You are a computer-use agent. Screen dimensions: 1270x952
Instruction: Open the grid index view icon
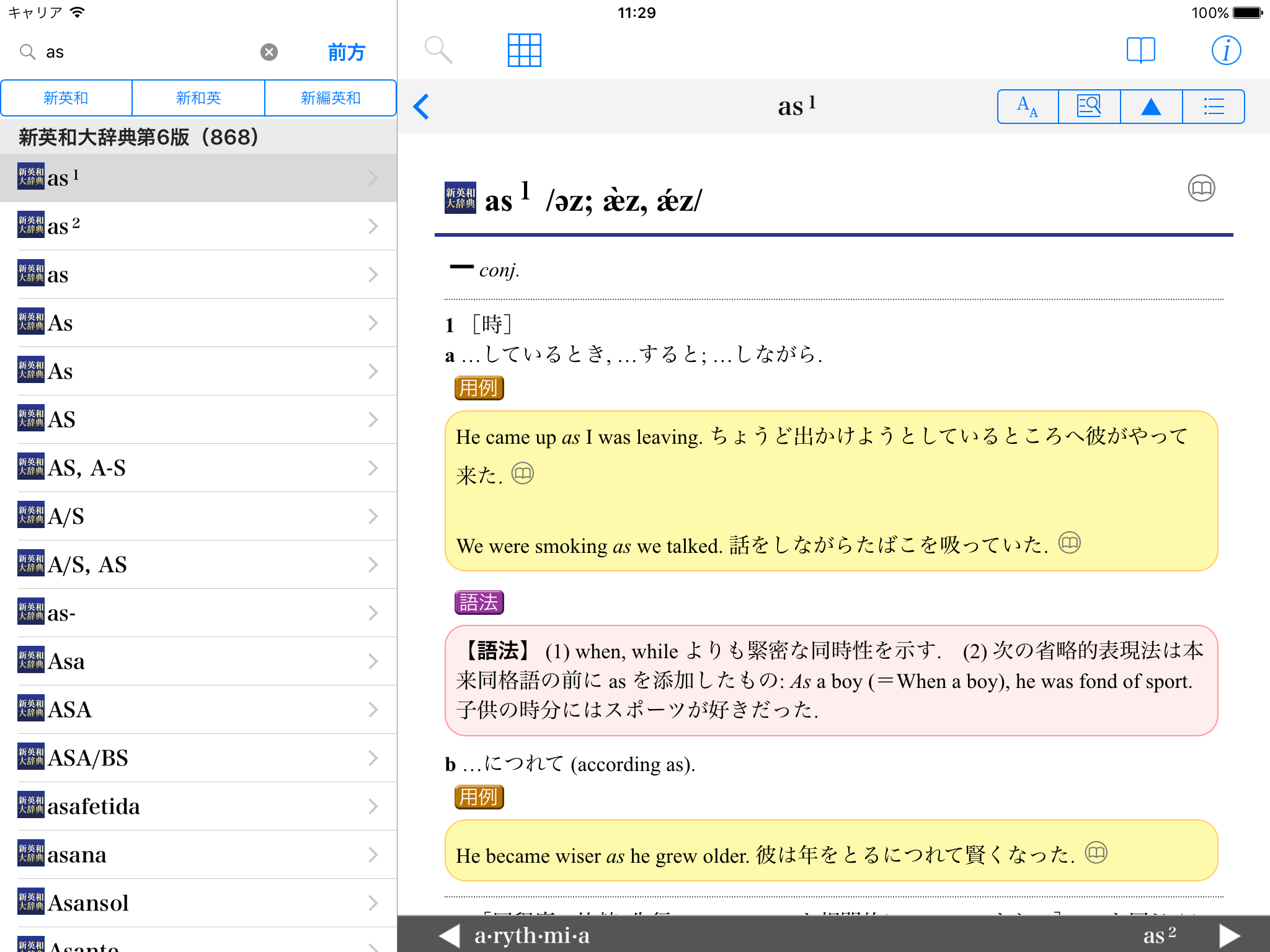tap(524, 50)
